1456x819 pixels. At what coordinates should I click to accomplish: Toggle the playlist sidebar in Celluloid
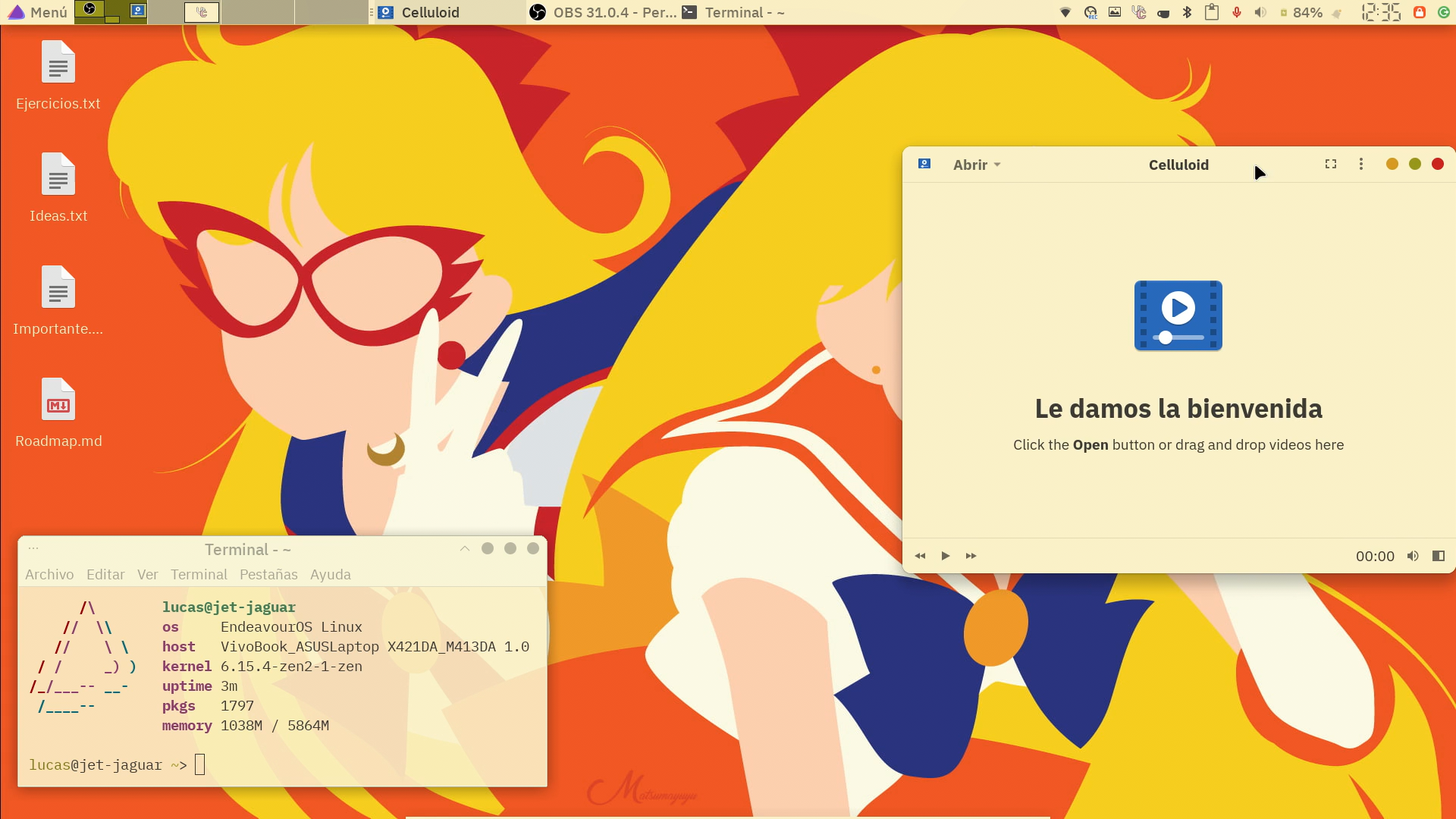tap(1438, 556)
